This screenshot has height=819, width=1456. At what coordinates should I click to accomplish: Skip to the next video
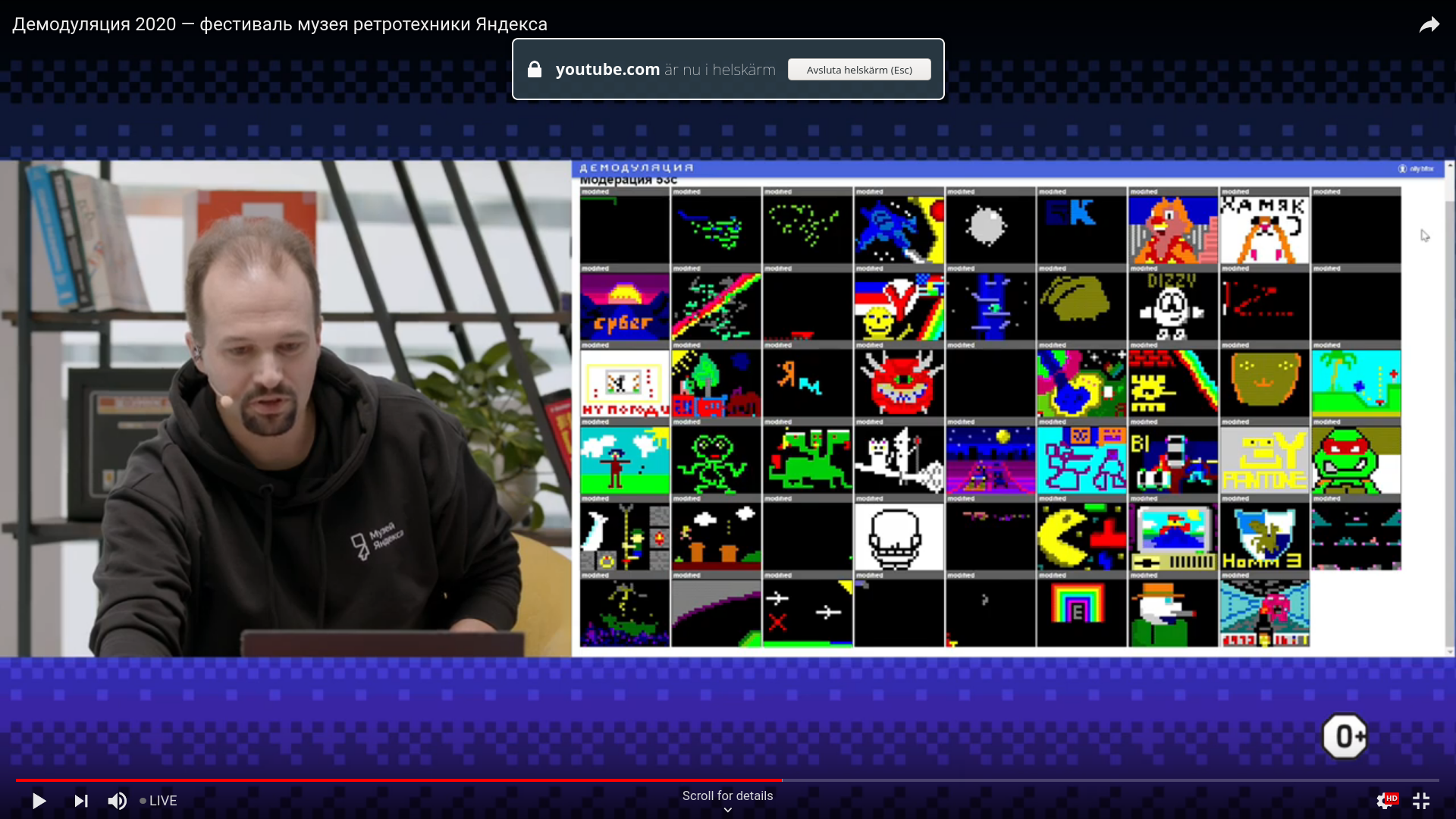[80, 801]
